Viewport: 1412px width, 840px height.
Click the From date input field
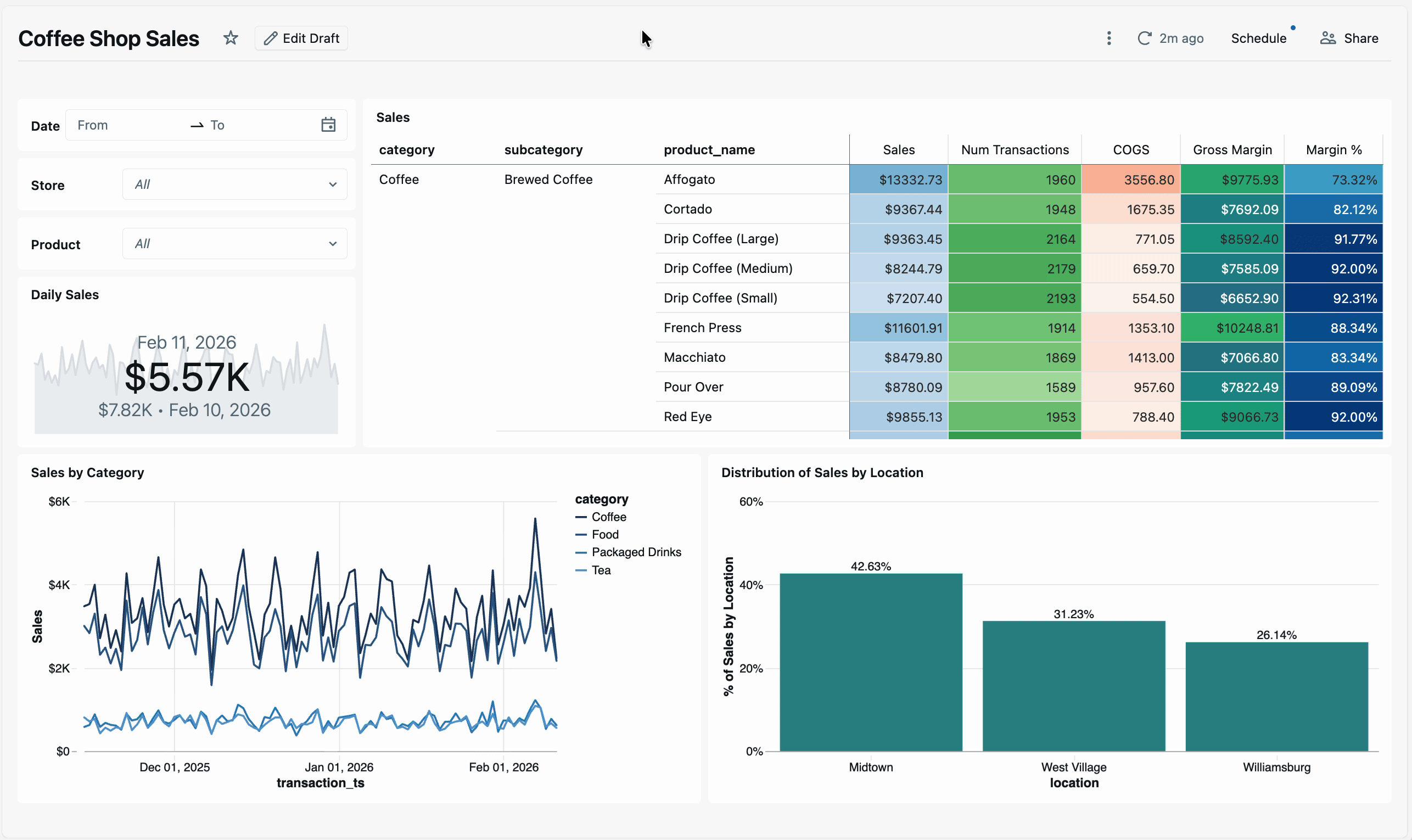125,125
